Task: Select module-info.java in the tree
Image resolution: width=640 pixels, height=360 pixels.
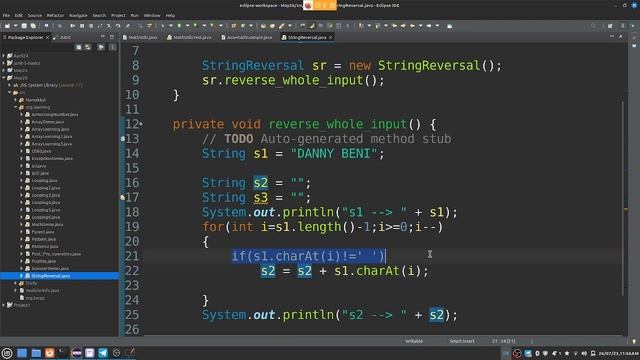Action: click(42, 291)
